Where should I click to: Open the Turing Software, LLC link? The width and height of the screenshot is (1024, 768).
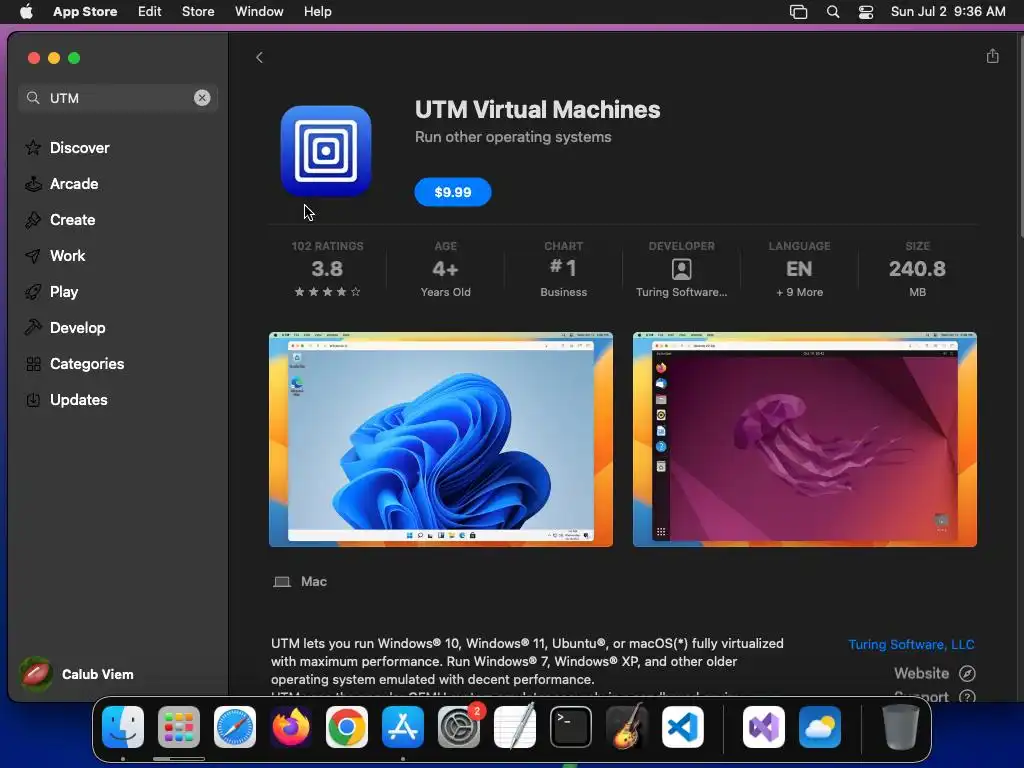[911, 645]
